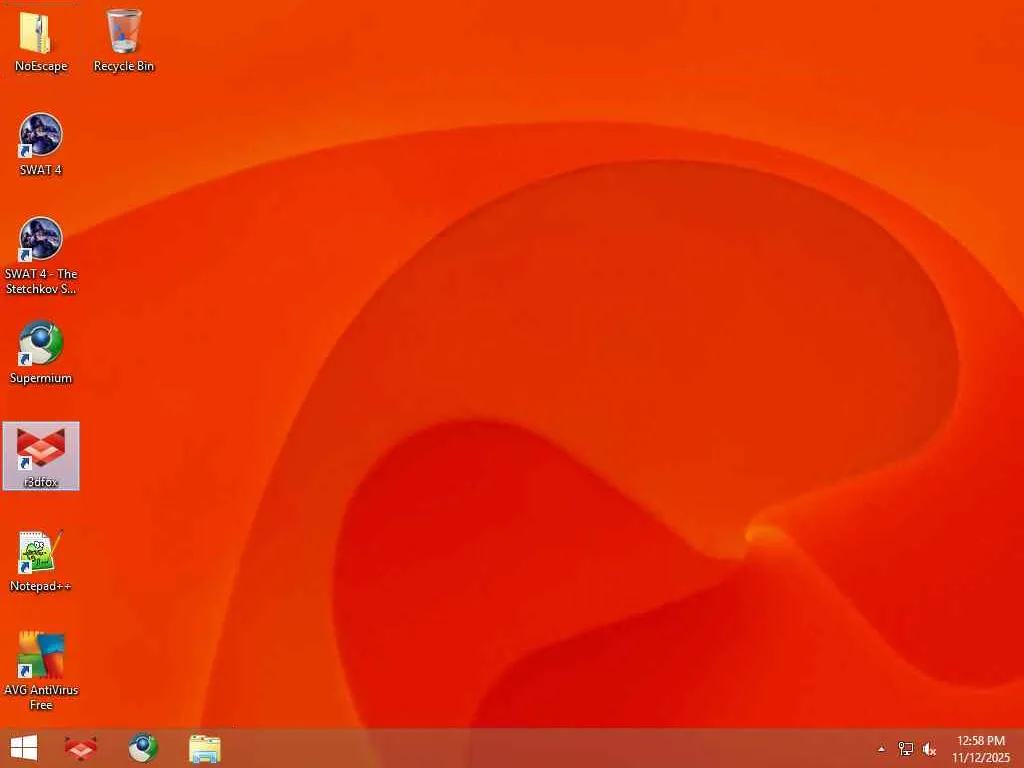Select the NoEscape zipped folder icon
The image size is (1024, 768).
pos(40,40)
